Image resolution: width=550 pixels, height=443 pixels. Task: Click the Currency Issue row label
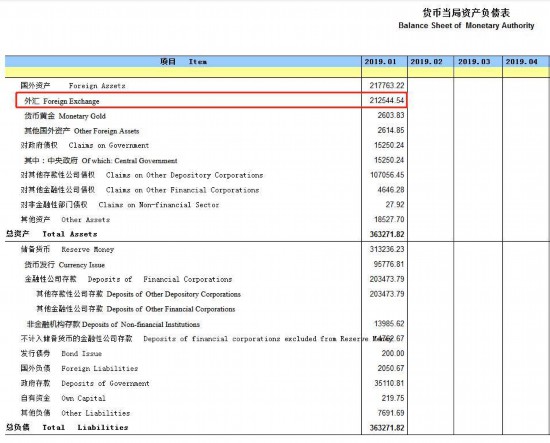point(65,265)
